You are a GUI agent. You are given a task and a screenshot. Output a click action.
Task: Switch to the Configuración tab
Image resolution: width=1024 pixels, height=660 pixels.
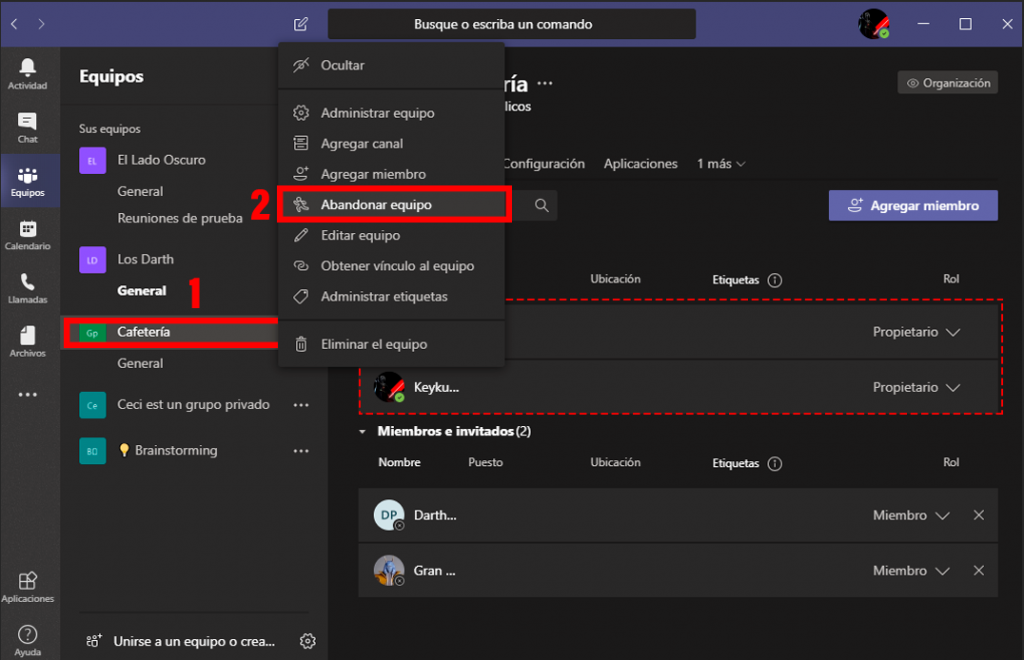click(547, 163)
